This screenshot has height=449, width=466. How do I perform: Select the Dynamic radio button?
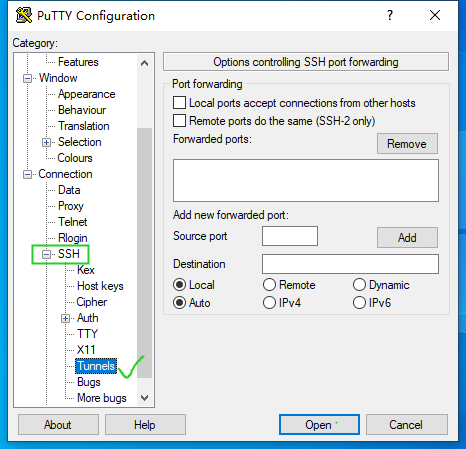click(359, 285)
